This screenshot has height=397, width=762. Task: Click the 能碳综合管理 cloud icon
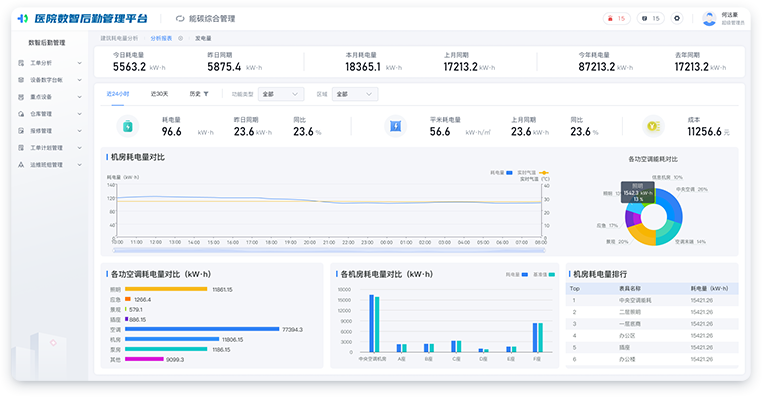tap(180, 18)
